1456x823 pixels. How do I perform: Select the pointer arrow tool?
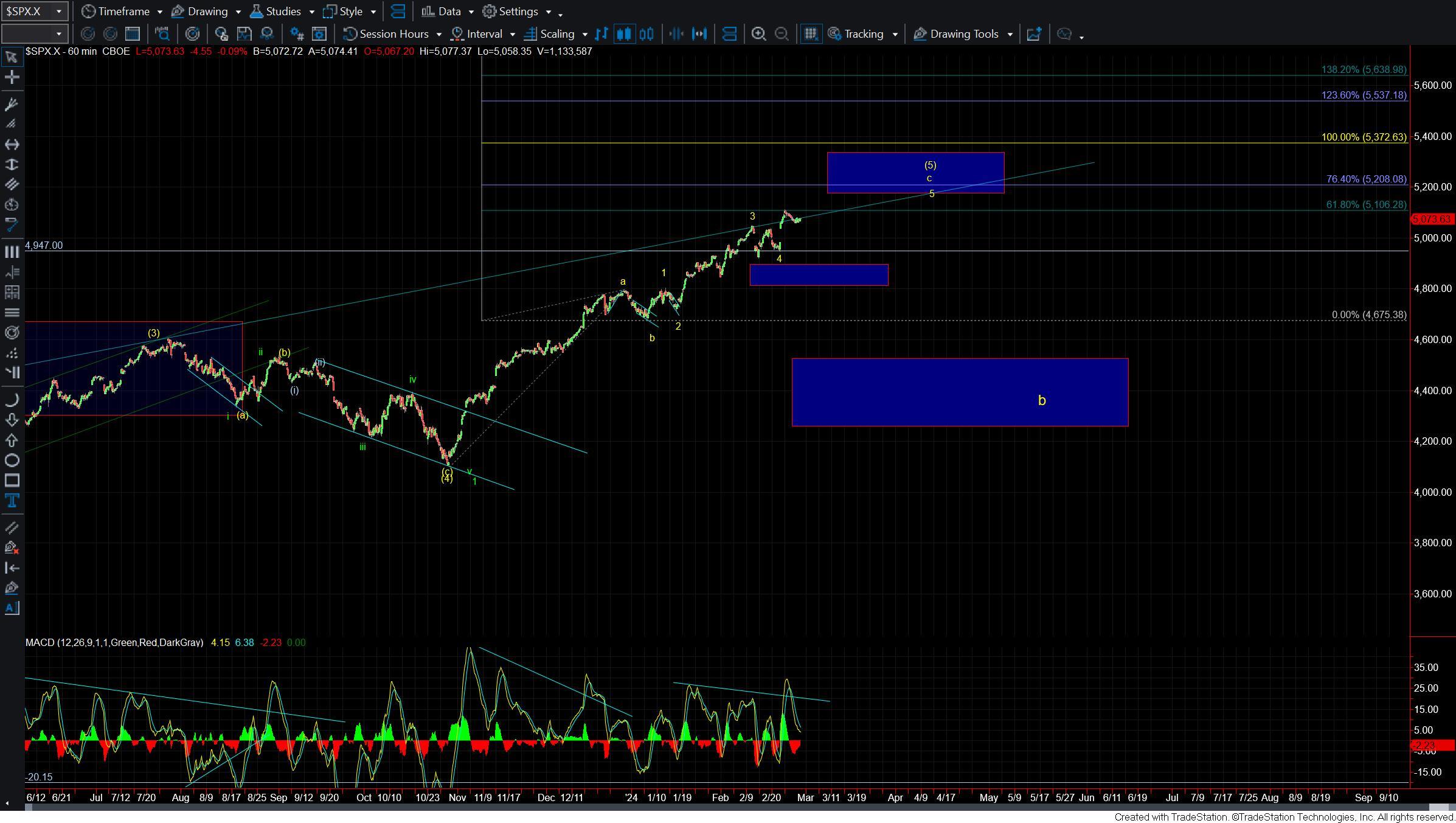12,57
